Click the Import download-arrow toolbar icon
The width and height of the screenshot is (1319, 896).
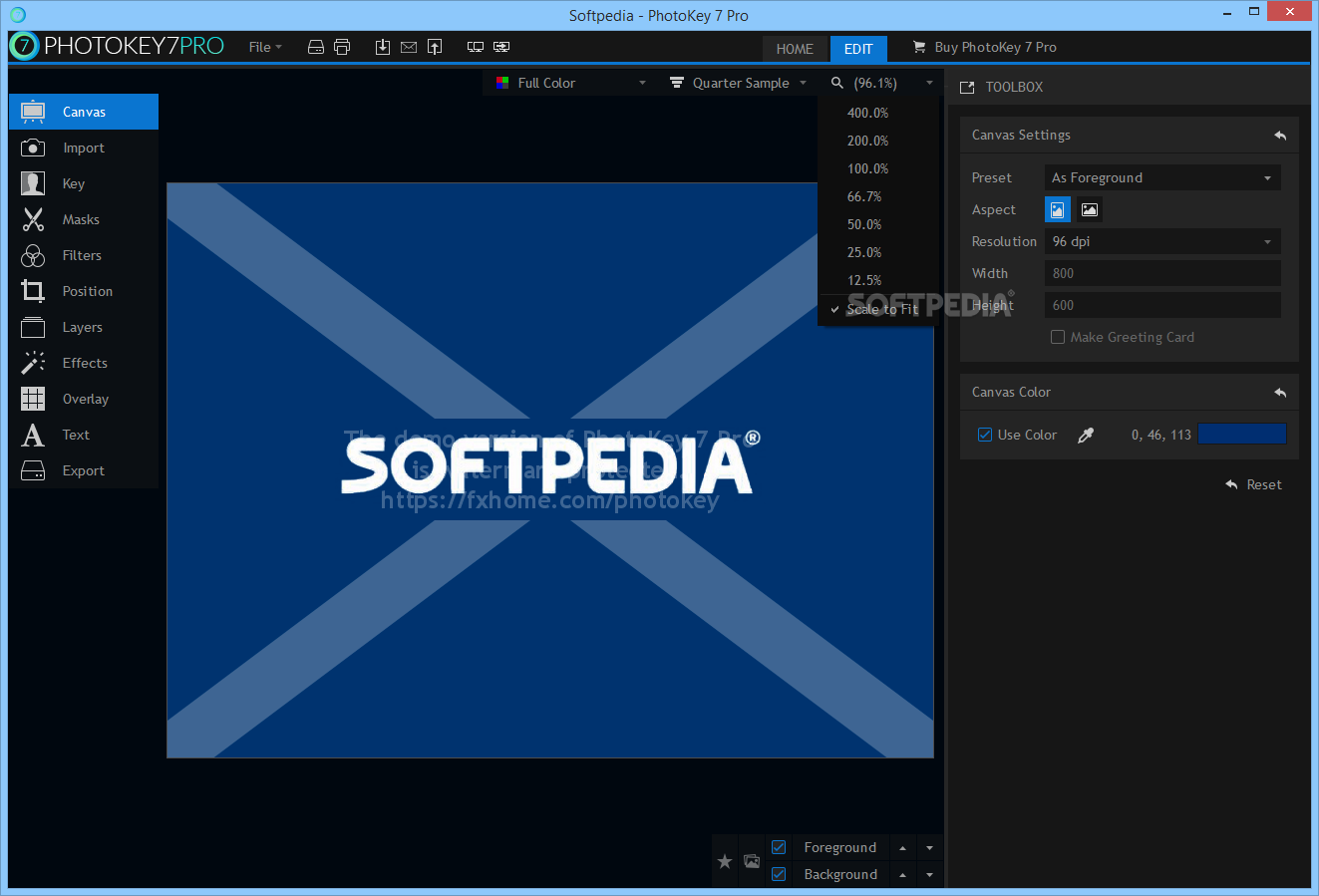tap(383, 47)
